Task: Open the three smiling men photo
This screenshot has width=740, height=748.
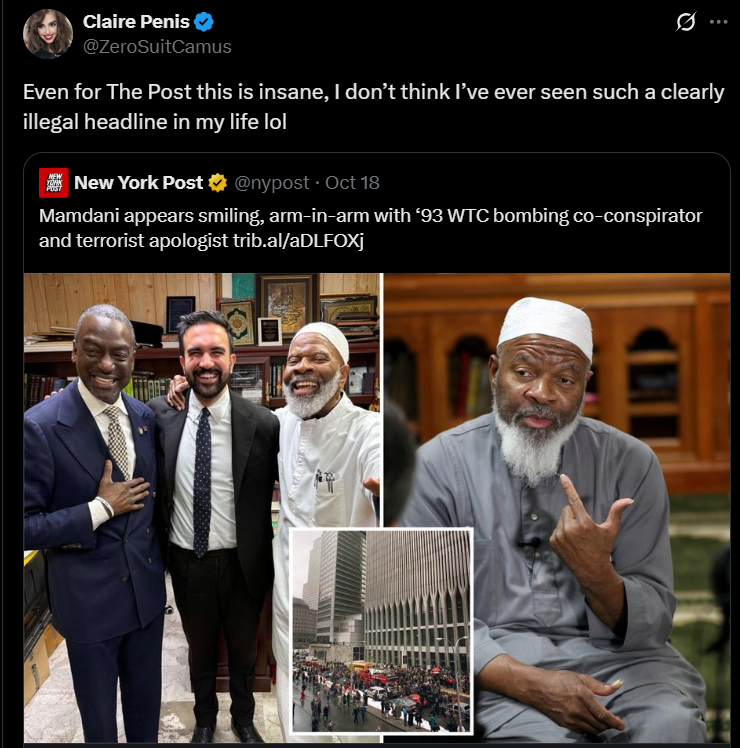Action: pyautogui.click(x=203, y=507)
